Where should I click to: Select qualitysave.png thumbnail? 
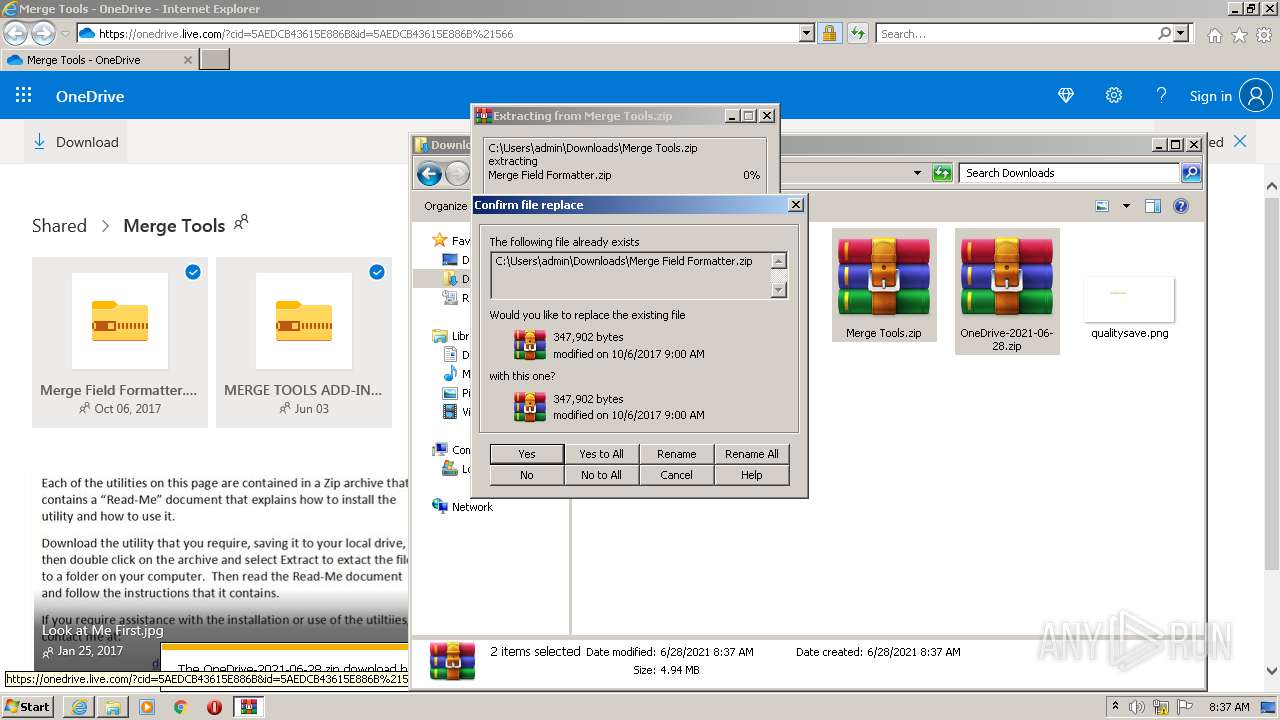1130,307
